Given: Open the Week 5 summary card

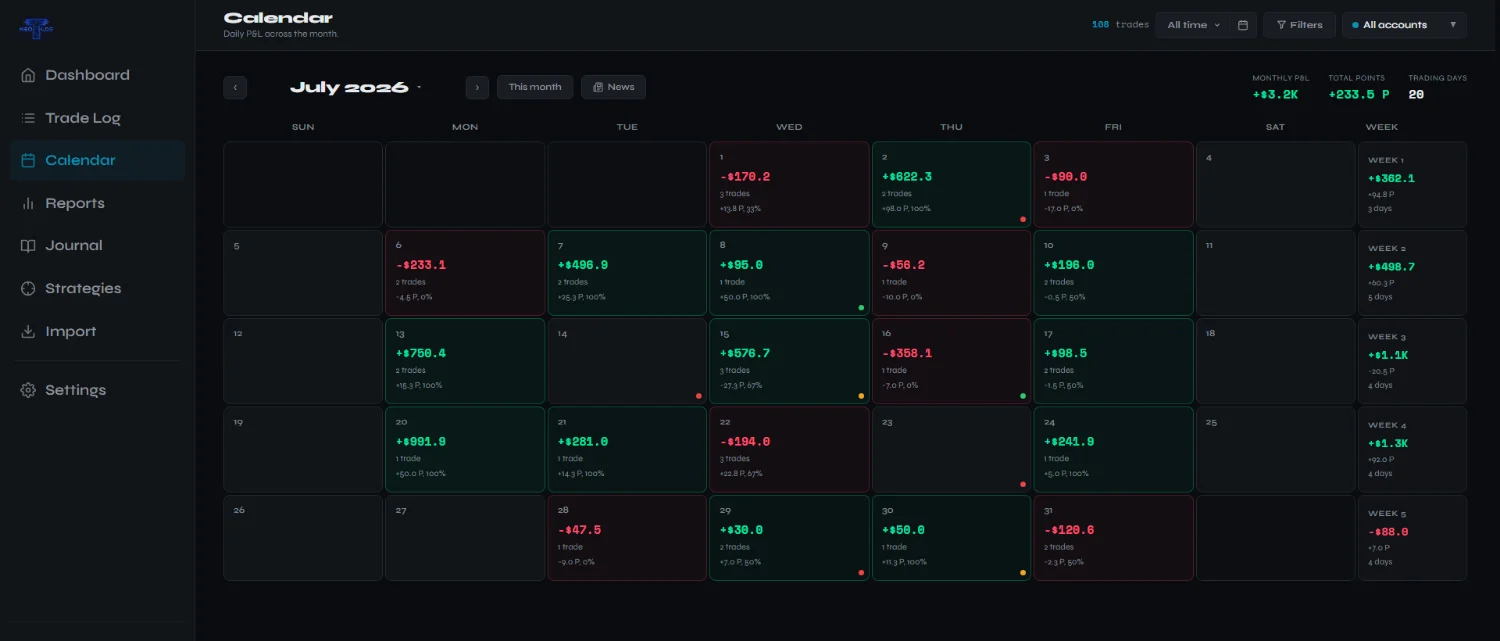Looking at the screenshot, I should [1412, 538].
